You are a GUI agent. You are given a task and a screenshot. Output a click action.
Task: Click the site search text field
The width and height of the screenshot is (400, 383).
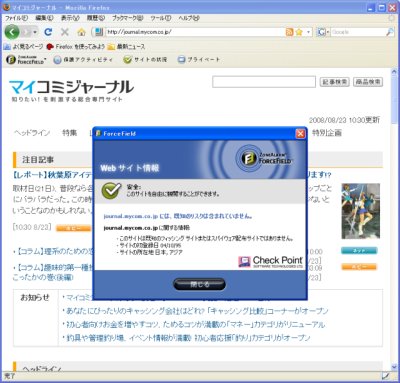[x=264, y=82]
